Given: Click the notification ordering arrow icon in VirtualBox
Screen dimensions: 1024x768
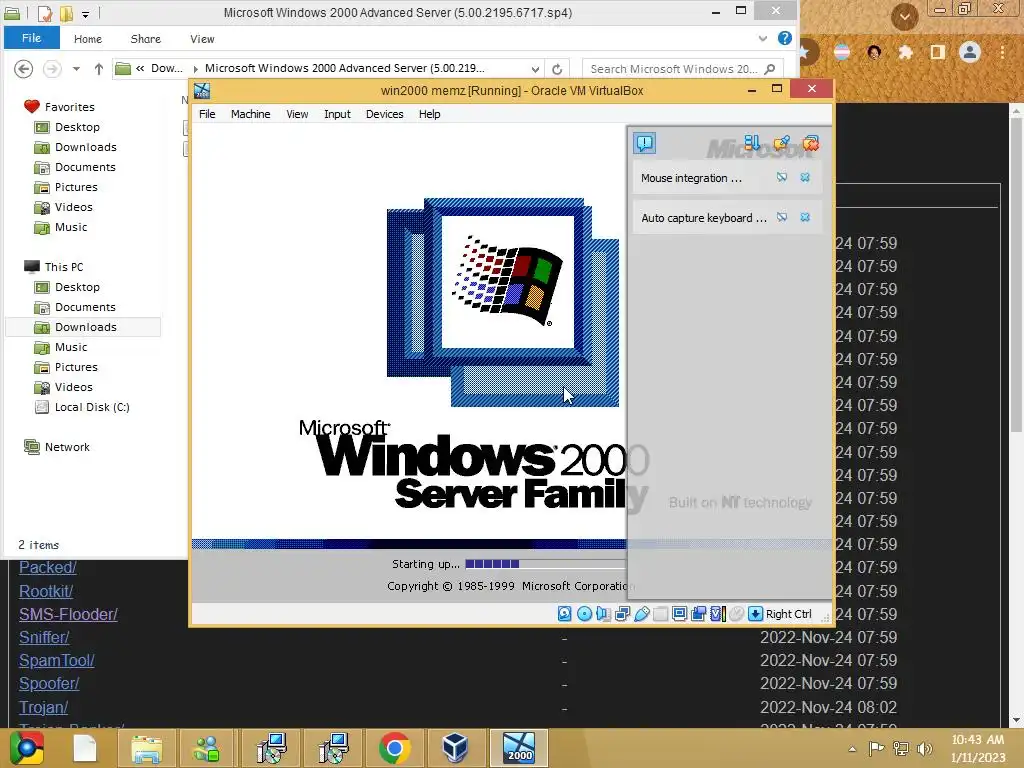Looking at the screenshot, I should pos(752,142).
